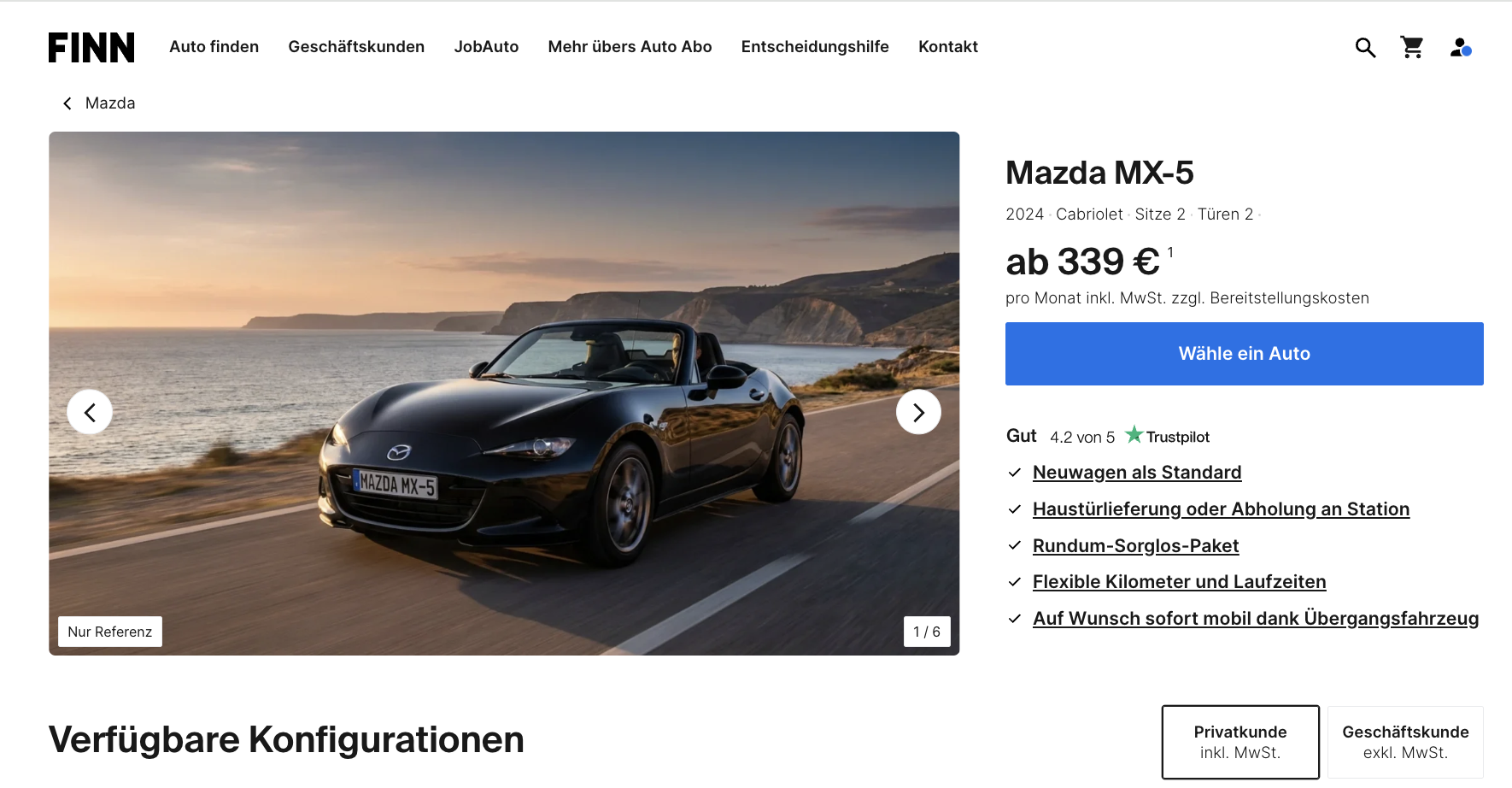
Task: Open the Geschäftskunden menu item
Action: tap(356, 47)
